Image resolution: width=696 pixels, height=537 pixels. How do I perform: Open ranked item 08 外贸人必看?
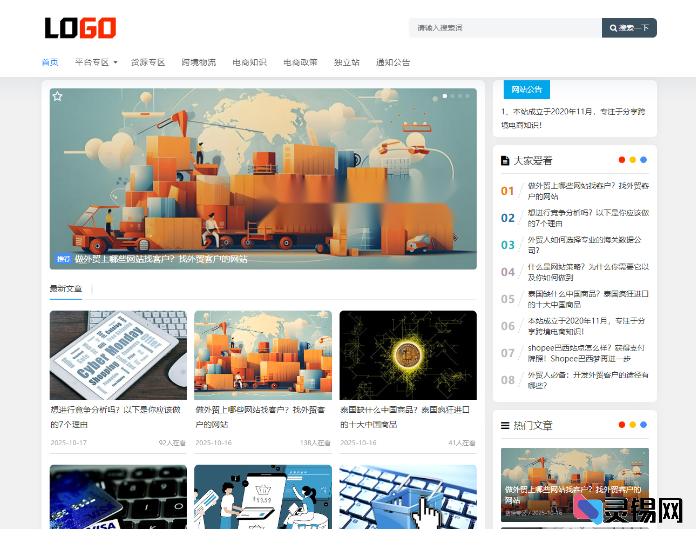[588, 380]
